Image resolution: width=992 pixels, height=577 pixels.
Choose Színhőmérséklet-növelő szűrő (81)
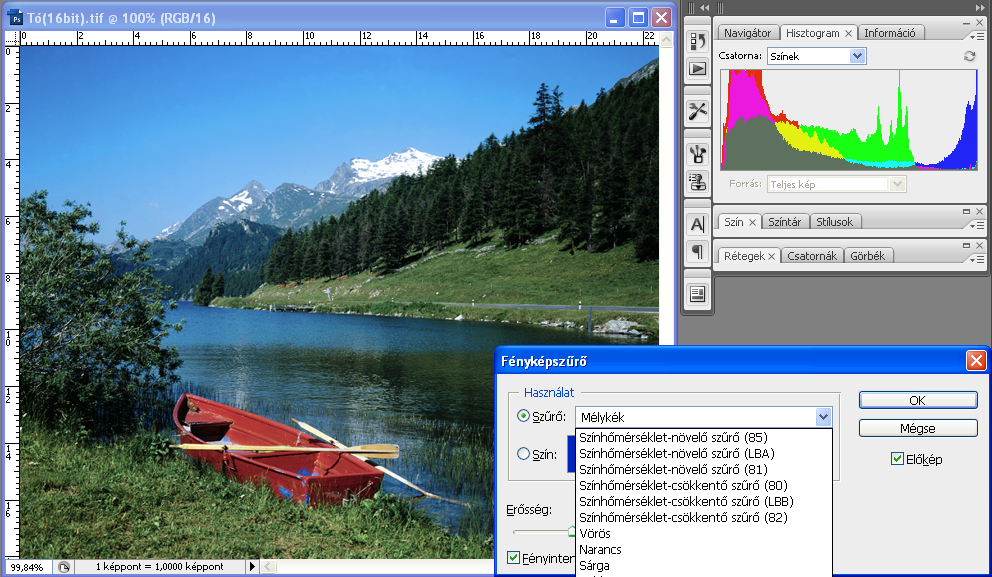pos(704,469)
